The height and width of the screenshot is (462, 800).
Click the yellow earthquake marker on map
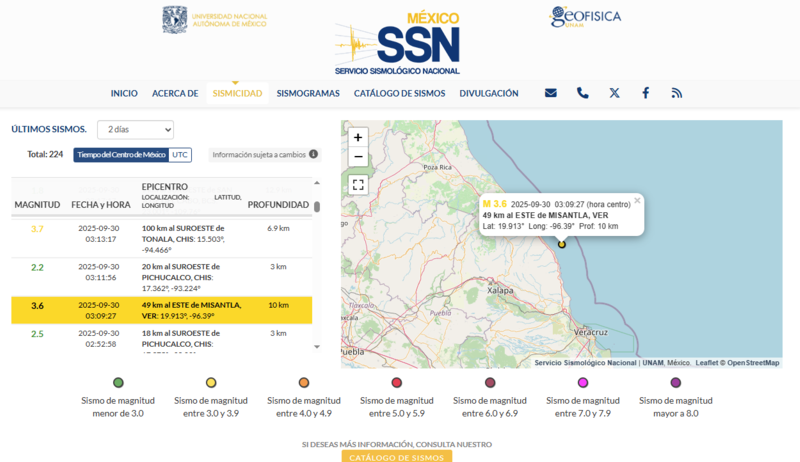coord(562,244)
